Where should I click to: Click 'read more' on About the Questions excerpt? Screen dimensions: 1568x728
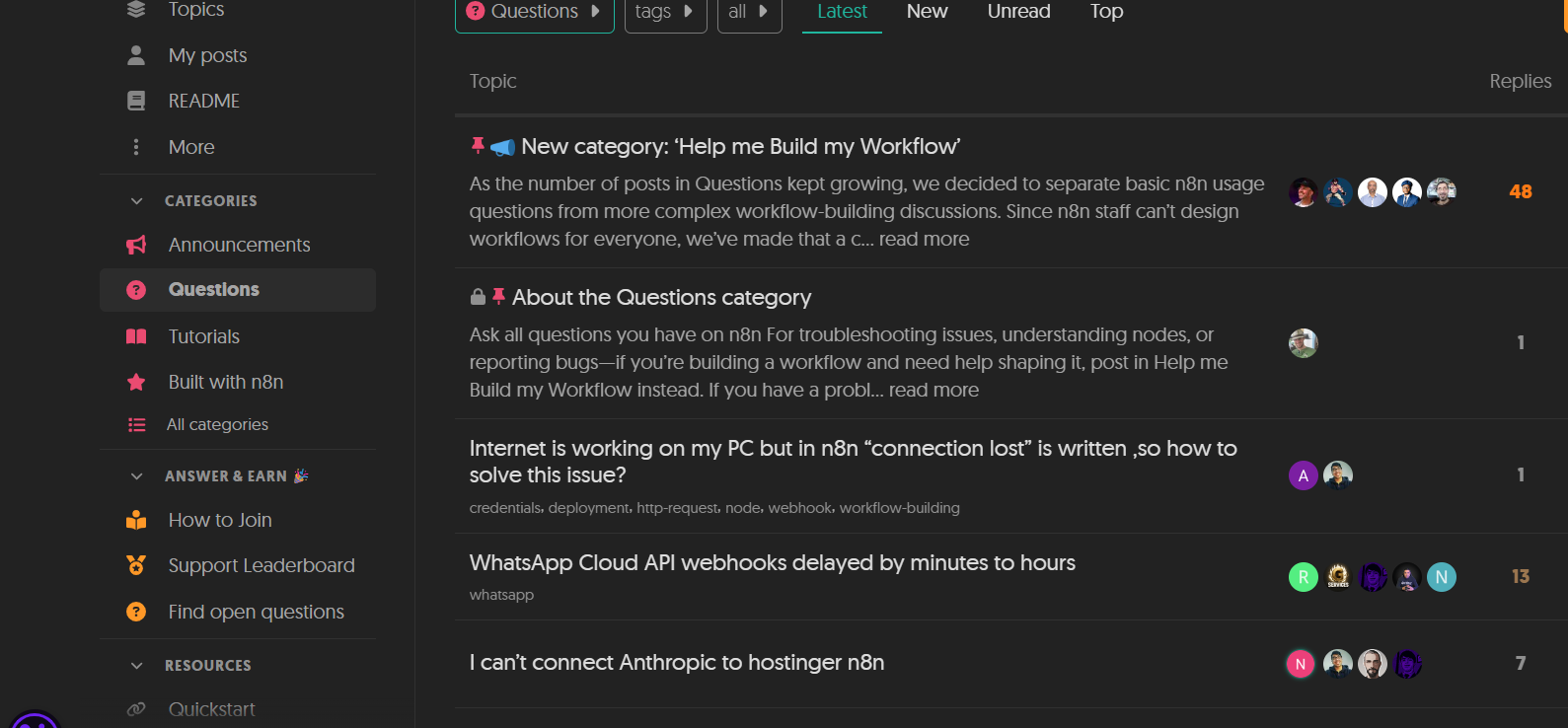click(933, 390)
